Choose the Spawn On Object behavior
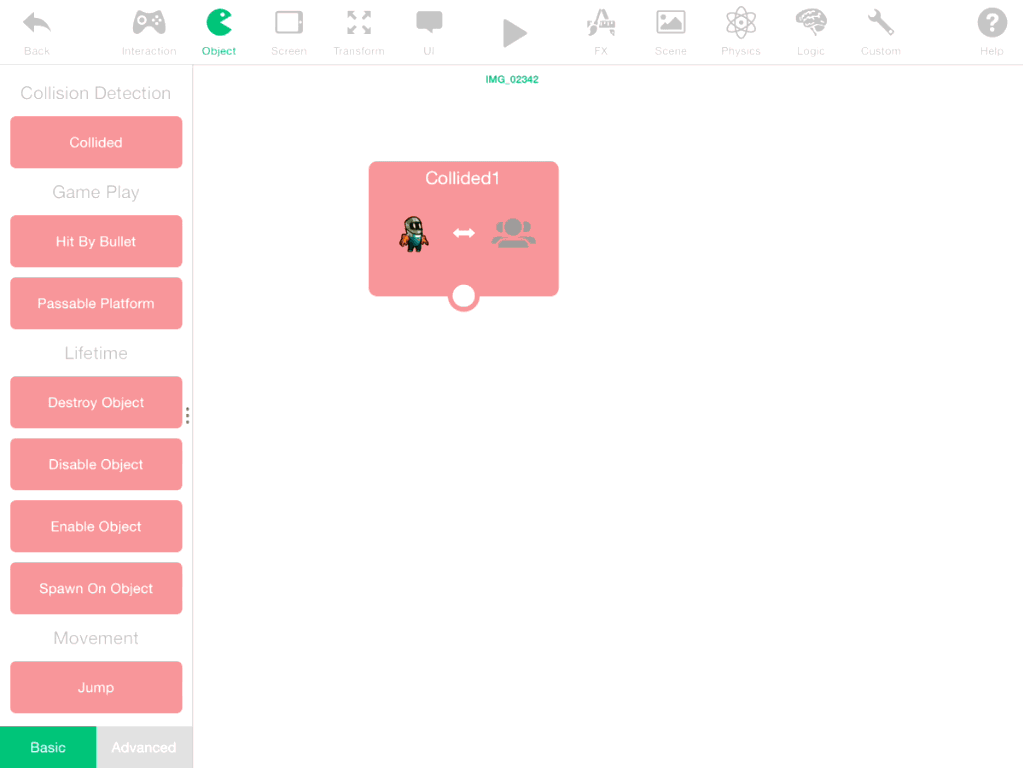 (96, 589)
